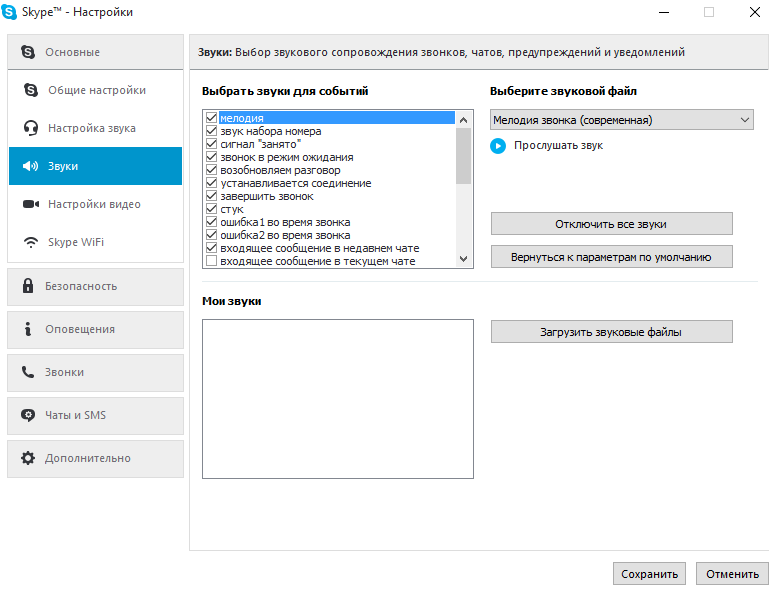Click the gear icon for Дополнительно
The image size is (777, 595).
(28, 458)
